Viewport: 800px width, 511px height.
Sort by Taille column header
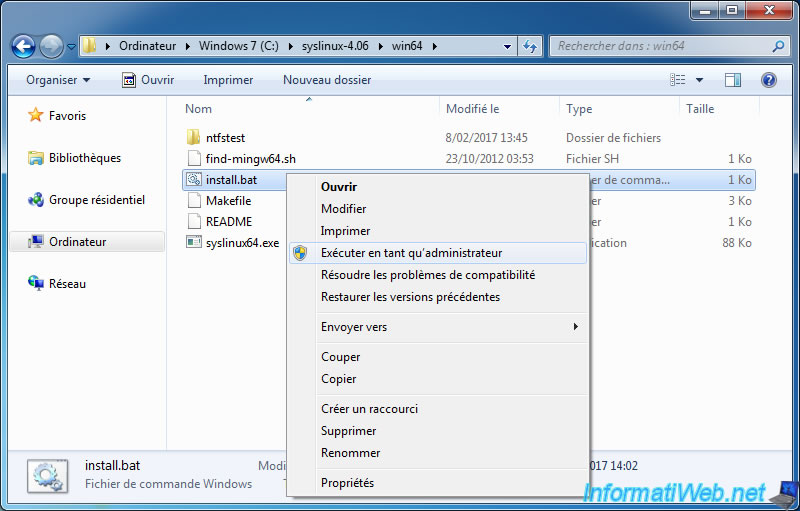coord(700,109)
